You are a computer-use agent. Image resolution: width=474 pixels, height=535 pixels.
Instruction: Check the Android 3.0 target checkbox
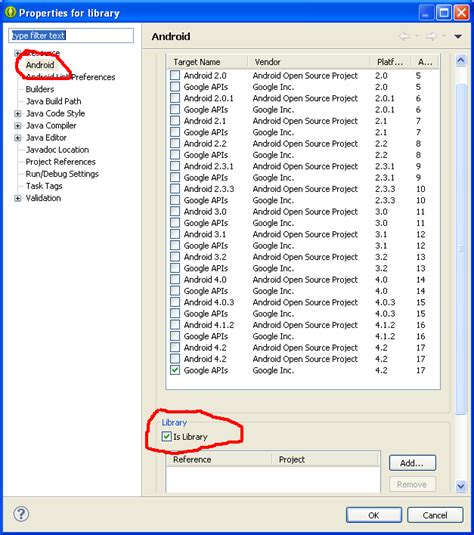click(175, 211)
